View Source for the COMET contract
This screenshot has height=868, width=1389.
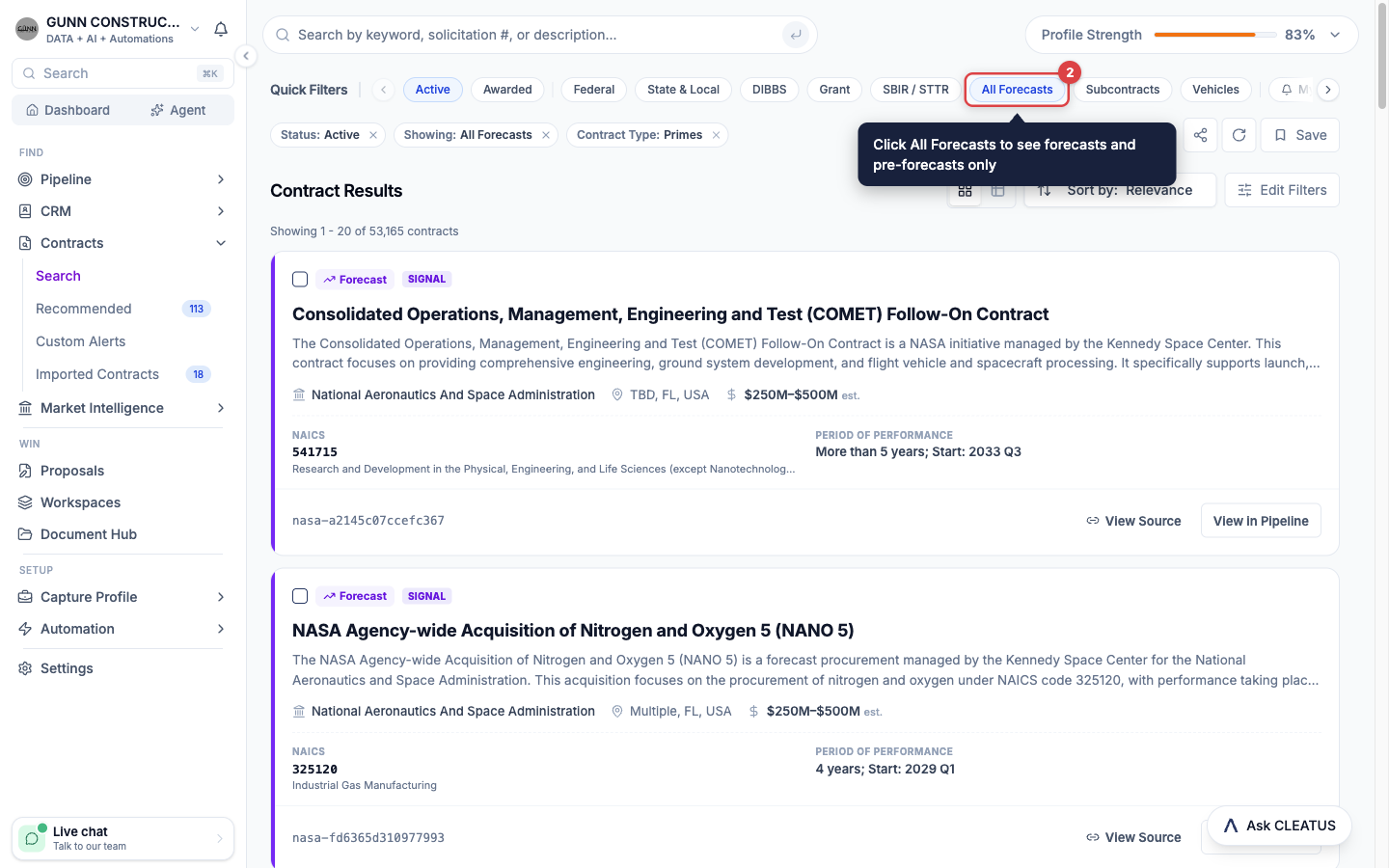[1133, 521]
